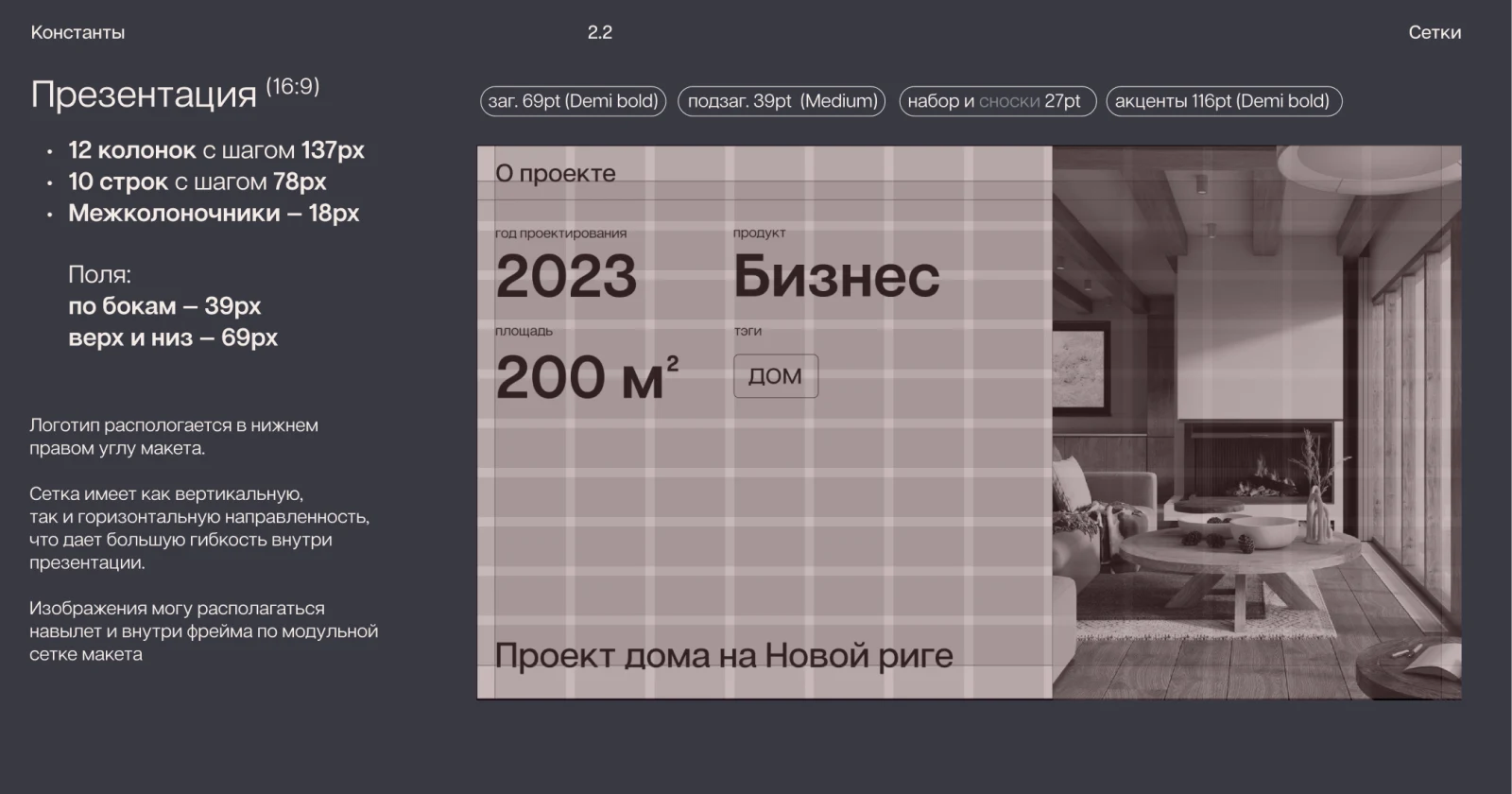
Task: Click the page number 2.2
Action: (599, 32)
